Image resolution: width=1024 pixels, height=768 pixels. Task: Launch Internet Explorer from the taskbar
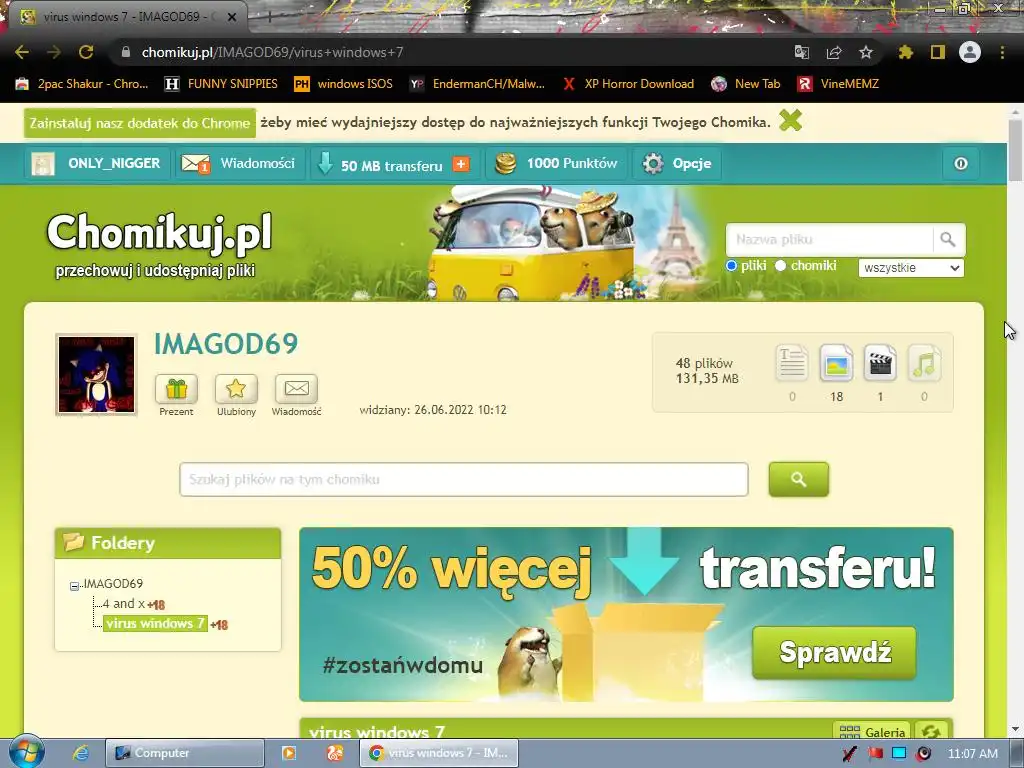click(x=81, y=753)
